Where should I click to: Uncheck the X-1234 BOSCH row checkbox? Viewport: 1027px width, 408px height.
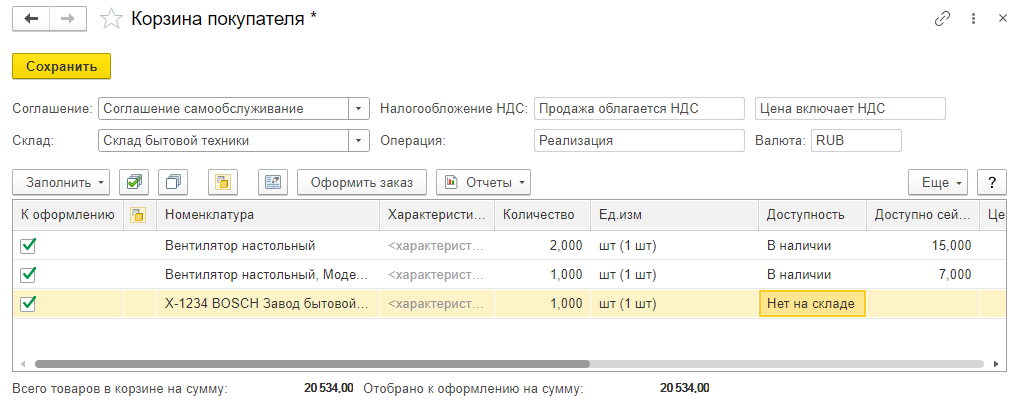pyautogui.click(x=28, y=303)
